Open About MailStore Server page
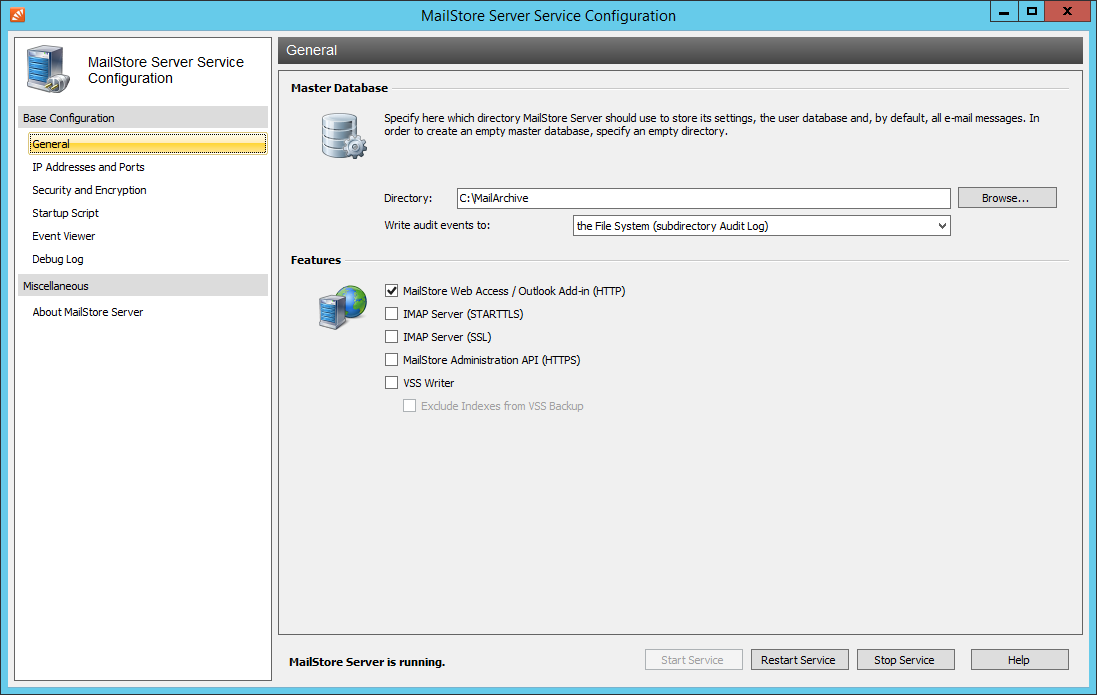1097x695 pixels. coord(87,312)
